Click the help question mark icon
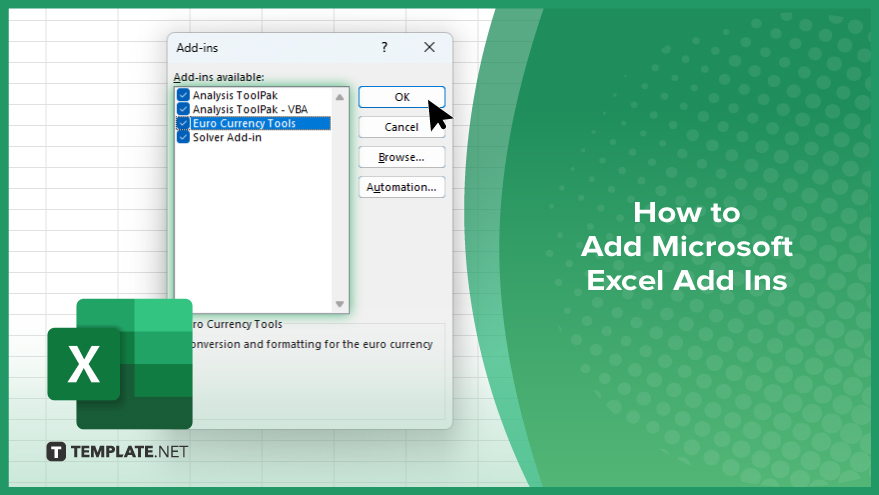The height and width of the screenshot is (495, 879). (385, 48)
